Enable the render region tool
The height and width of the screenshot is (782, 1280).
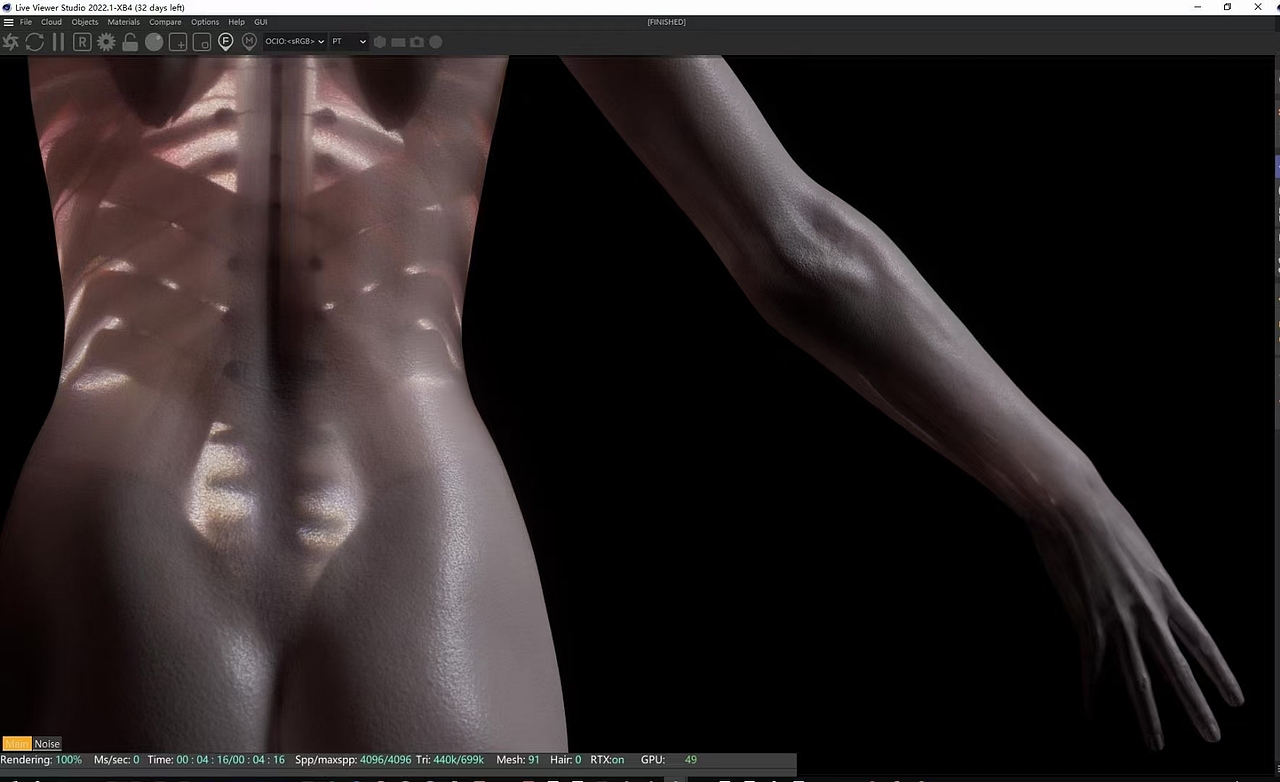click(x=178, y=42)
